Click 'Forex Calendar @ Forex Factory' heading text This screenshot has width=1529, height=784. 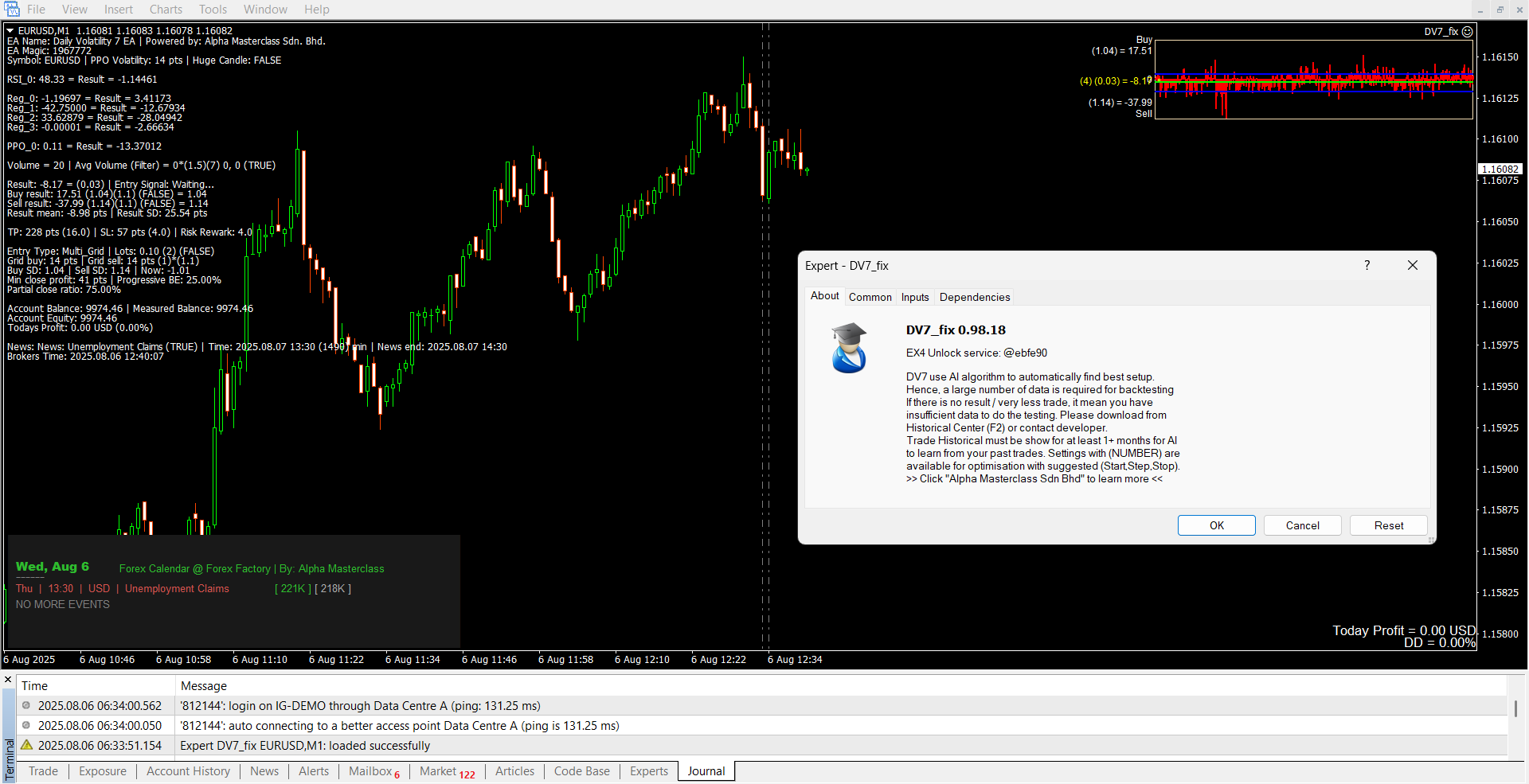point(195,568)
